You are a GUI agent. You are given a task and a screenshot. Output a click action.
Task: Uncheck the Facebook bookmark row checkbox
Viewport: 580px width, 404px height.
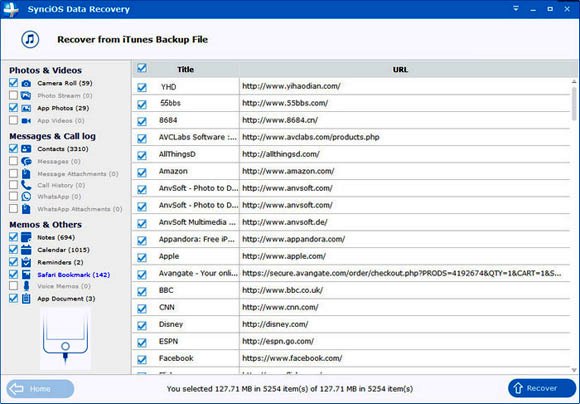point(142,359)
